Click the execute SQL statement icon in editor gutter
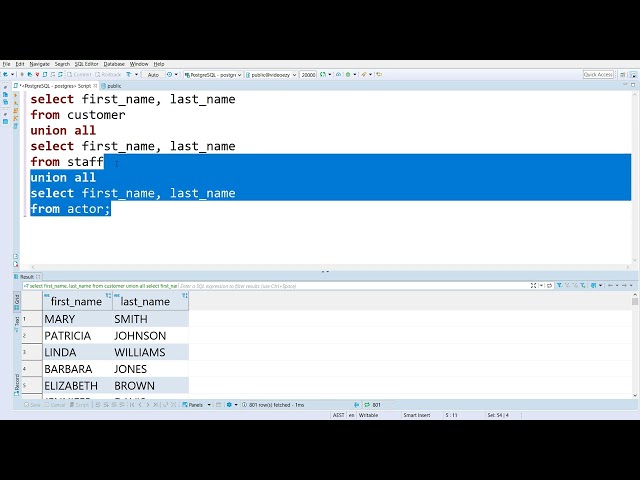This screenshot has width=640, height=480. [x=16, y=95]
